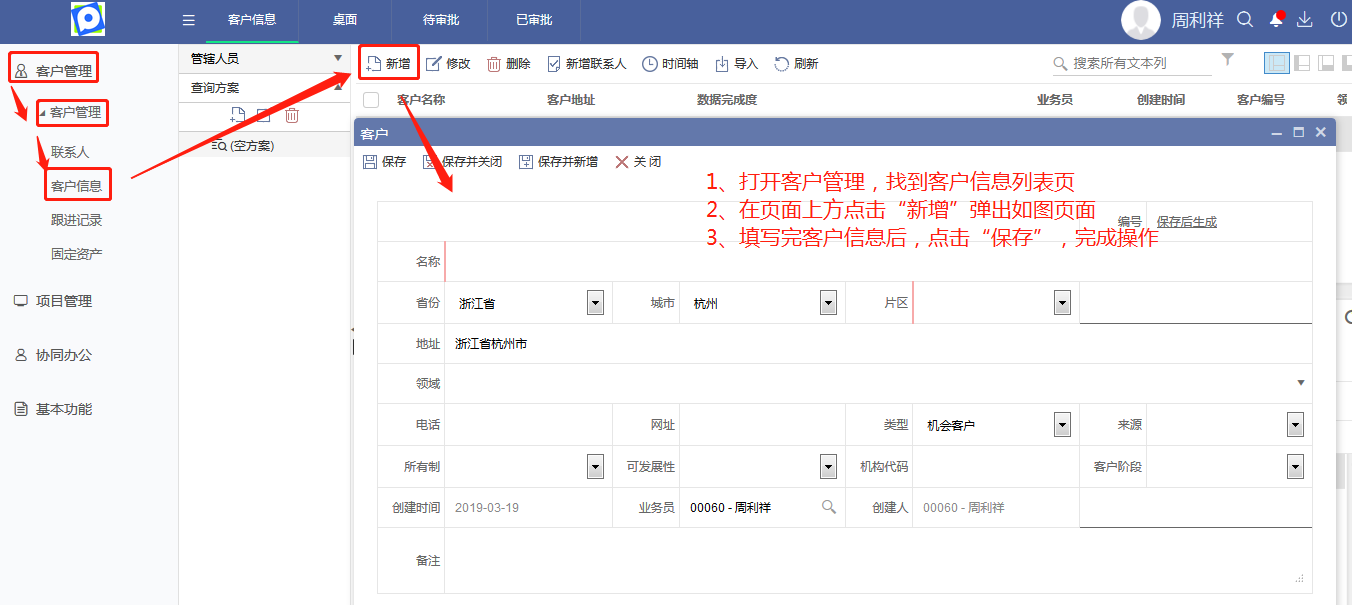Expand the 类型 dropdown showing 机会客户

pos(1063,424)
